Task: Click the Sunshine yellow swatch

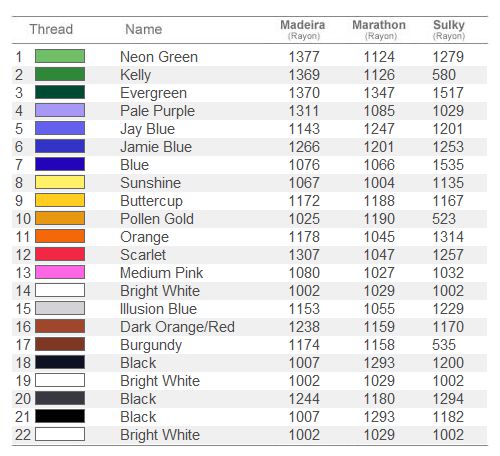Action: point(60,182)
